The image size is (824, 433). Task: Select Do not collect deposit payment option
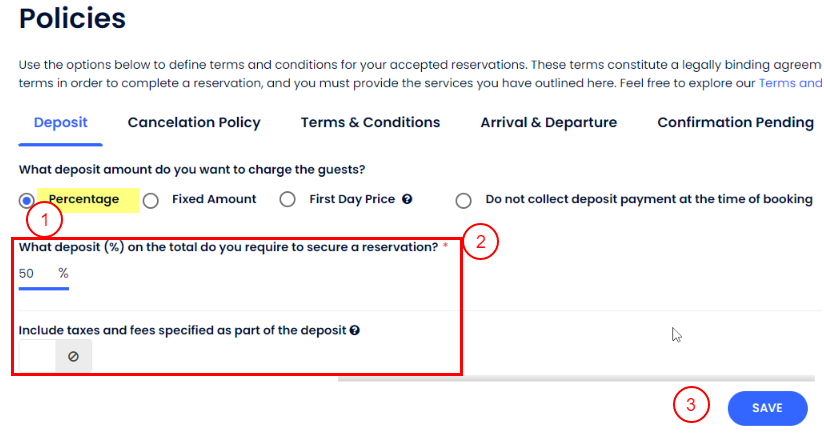coord(464,200)
